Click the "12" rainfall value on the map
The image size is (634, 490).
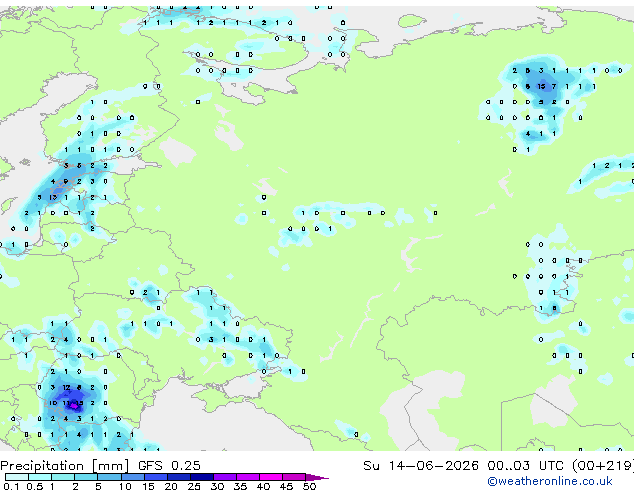(66, 387)
